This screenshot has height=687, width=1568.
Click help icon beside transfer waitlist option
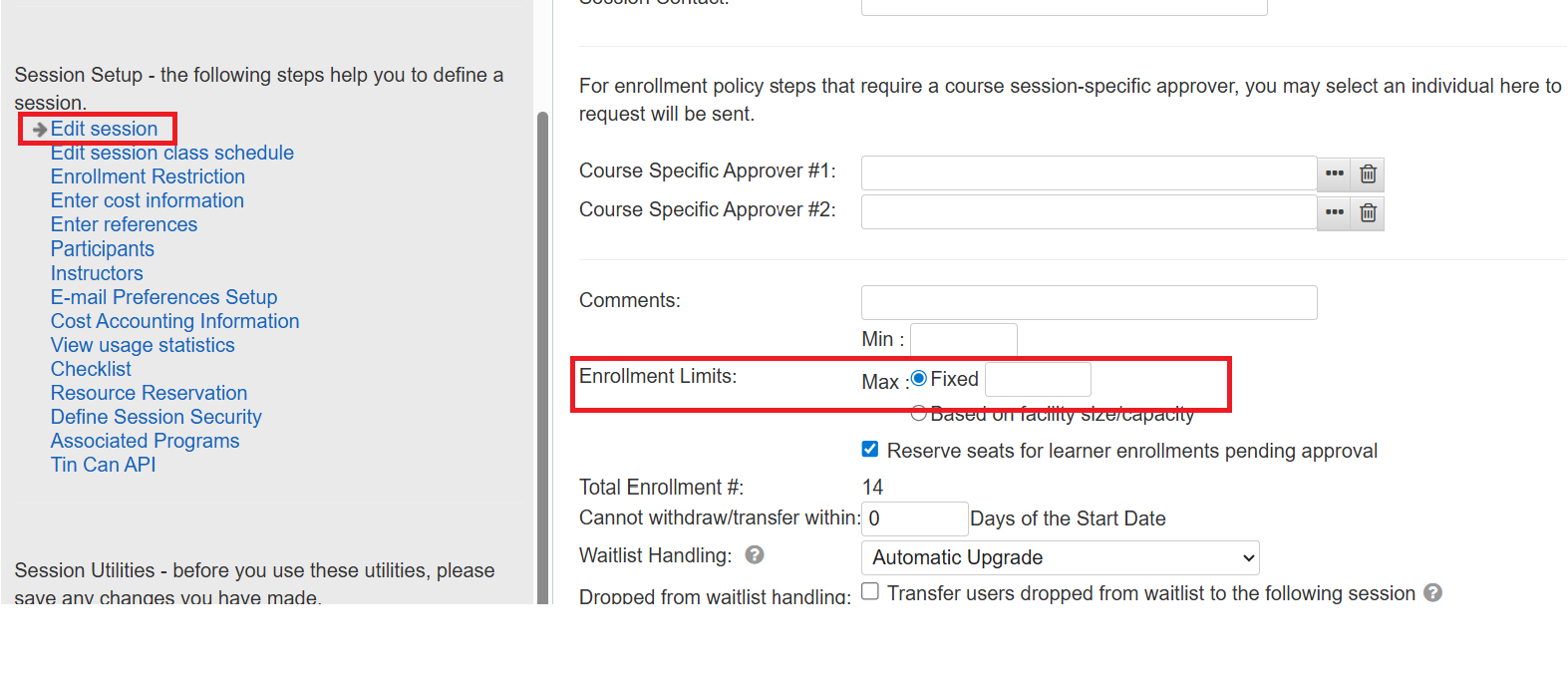(1432, 592)
